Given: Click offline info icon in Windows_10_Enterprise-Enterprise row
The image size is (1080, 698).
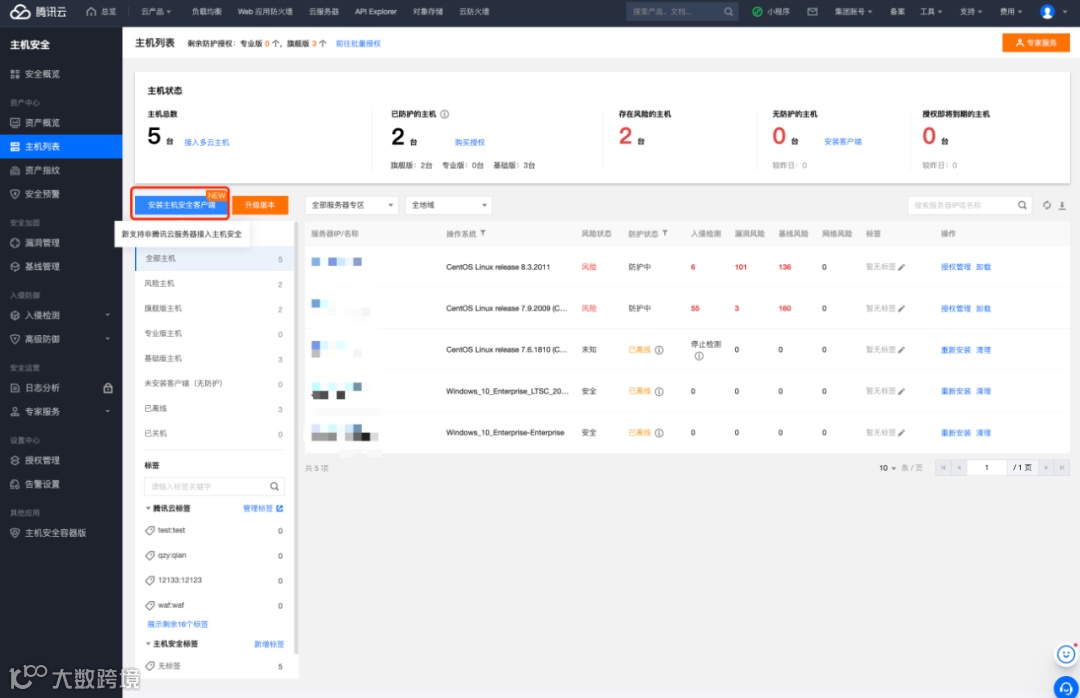Looking at the screenshot, I should (659, 433).
